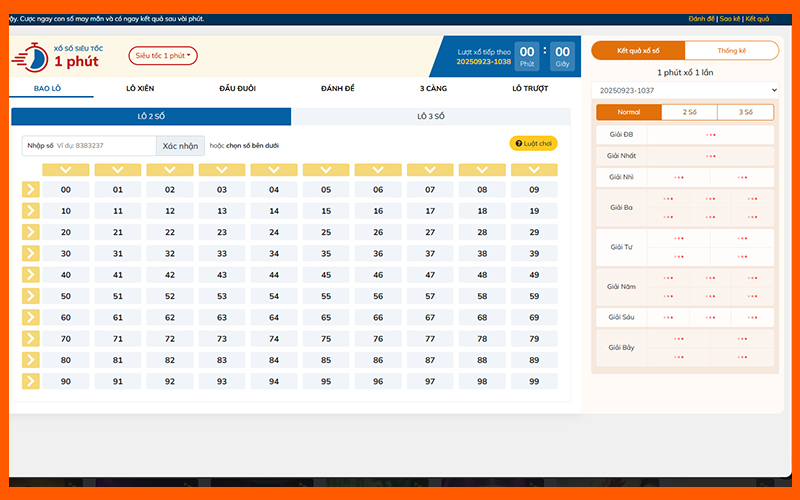The image size is (800, 500).
Task: Select the Lô 3 Số sub-tab
Action: [430, 117]
